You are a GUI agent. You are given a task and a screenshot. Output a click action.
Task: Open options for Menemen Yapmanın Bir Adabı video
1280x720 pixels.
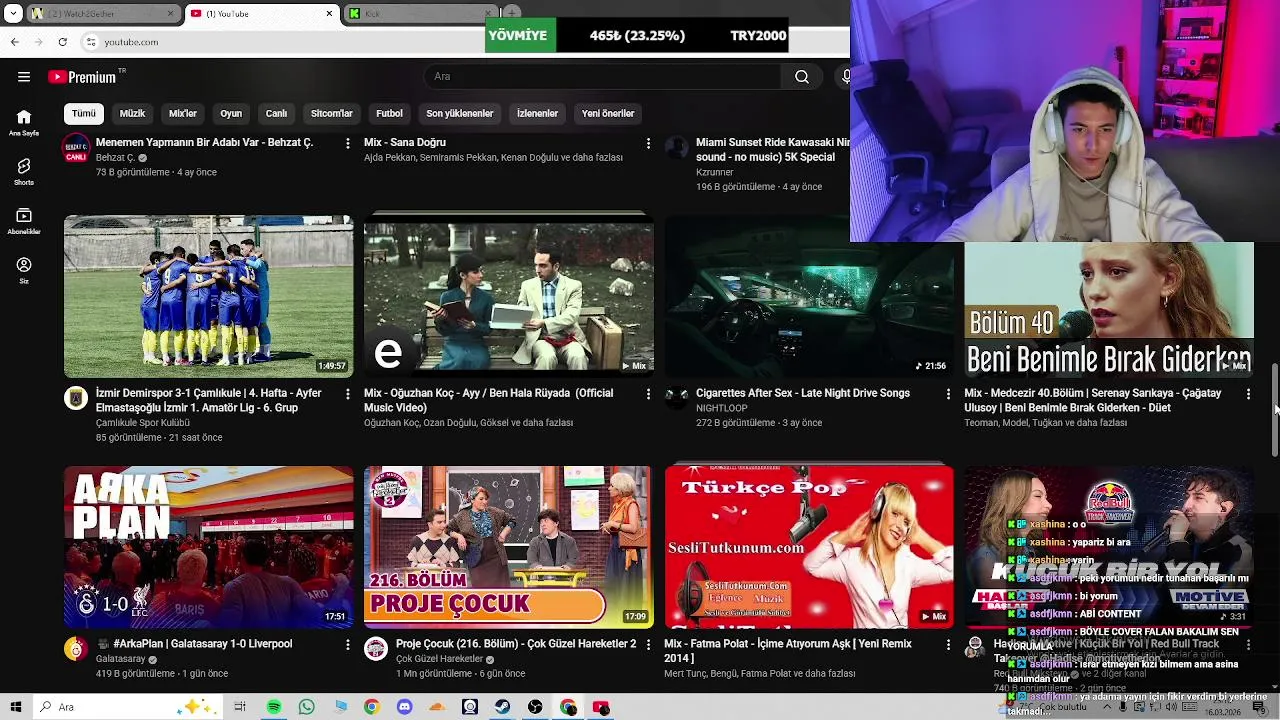(348, 144)
